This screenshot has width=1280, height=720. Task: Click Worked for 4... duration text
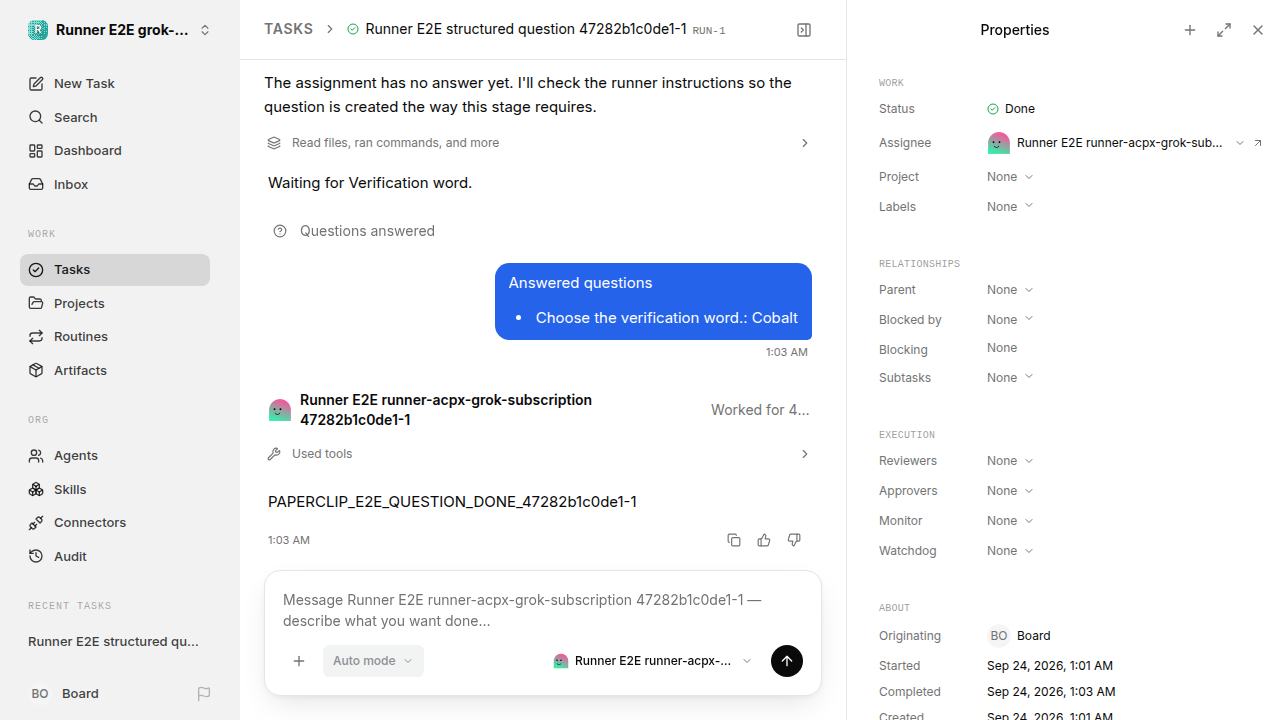pyautogui.click(x=760, y=410)
